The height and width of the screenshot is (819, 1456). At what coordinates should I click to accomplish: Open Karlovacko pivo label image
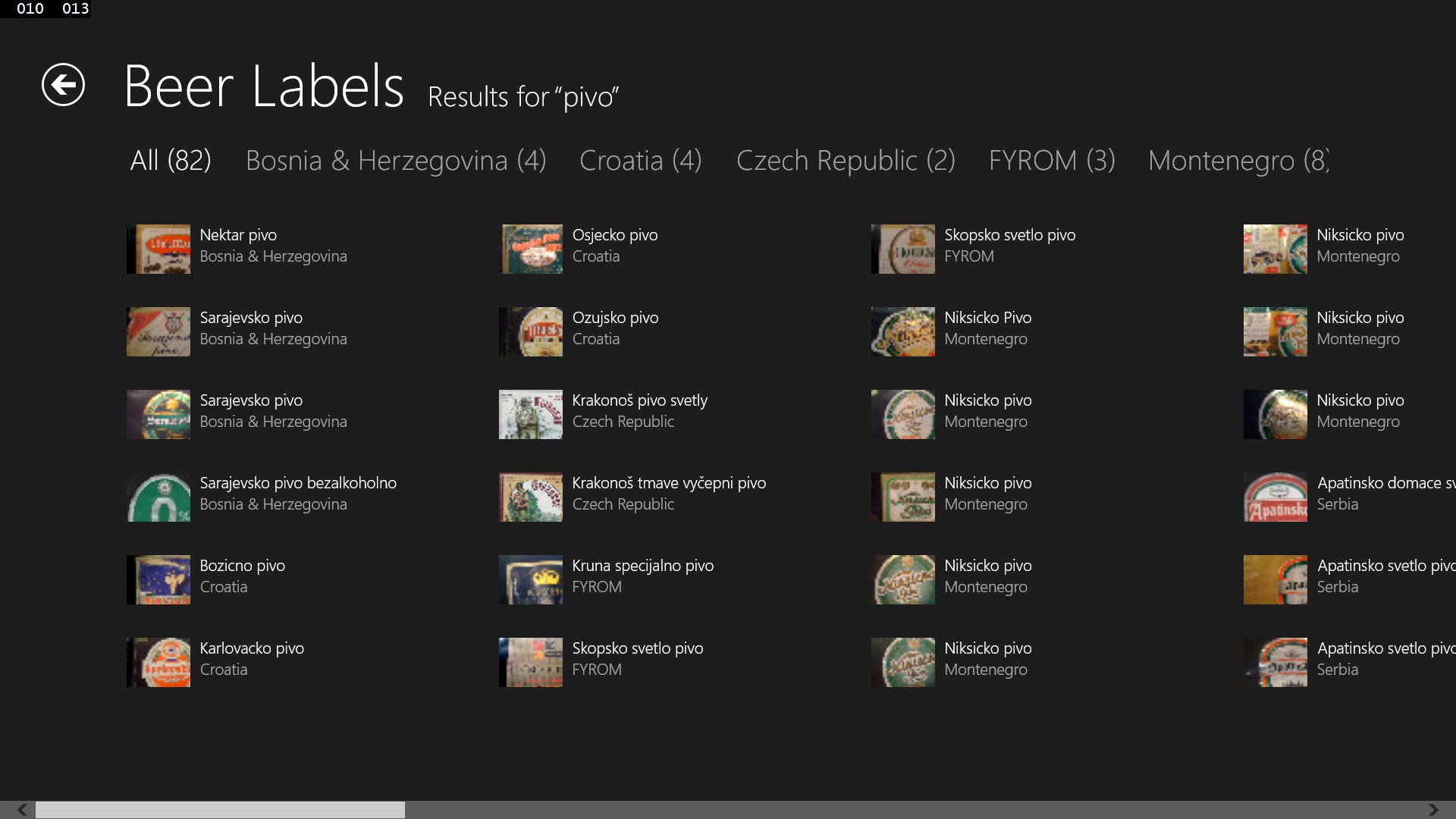tap(158, 662)
